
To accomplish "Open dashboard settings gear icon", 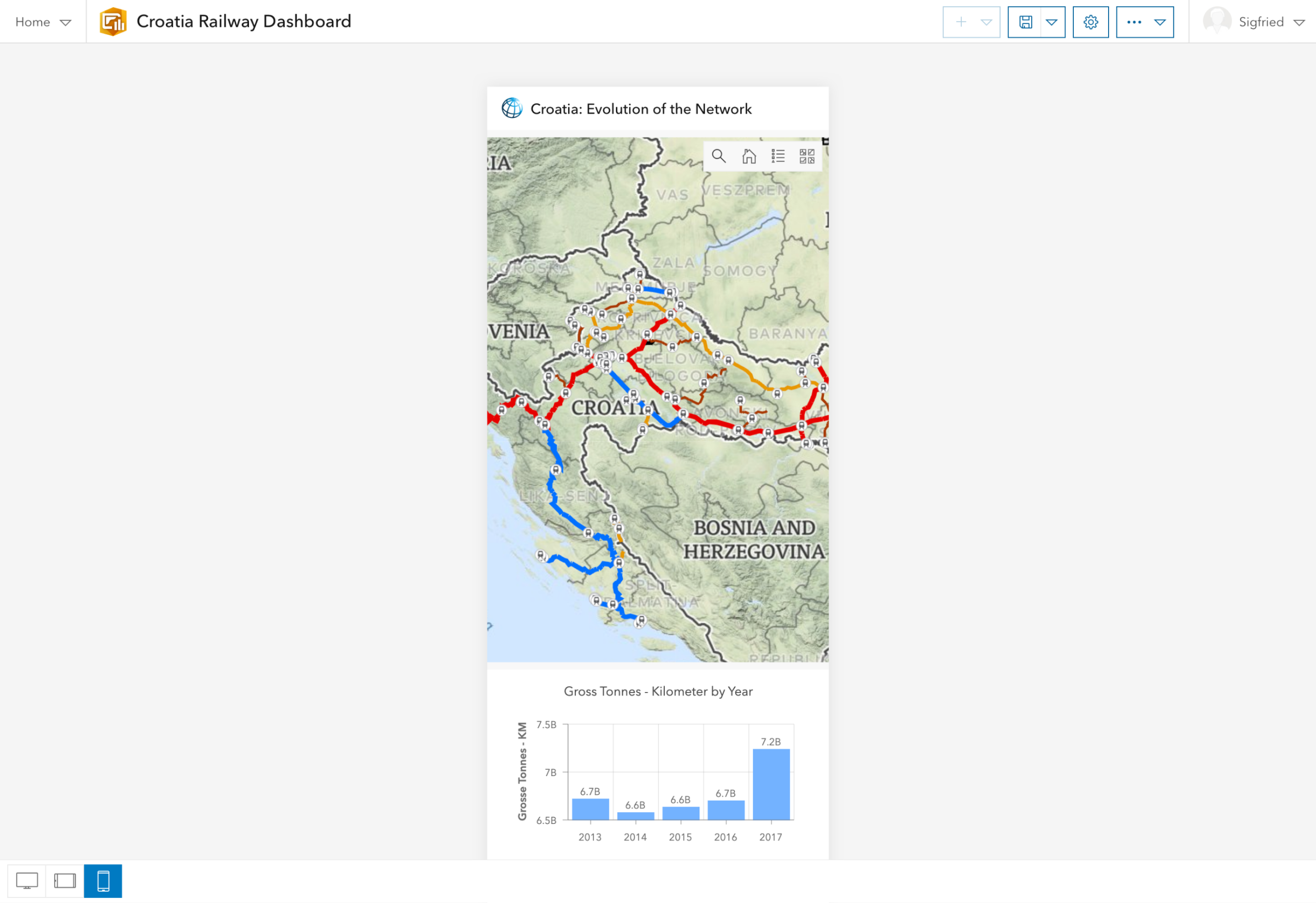I will [1091, 22].
